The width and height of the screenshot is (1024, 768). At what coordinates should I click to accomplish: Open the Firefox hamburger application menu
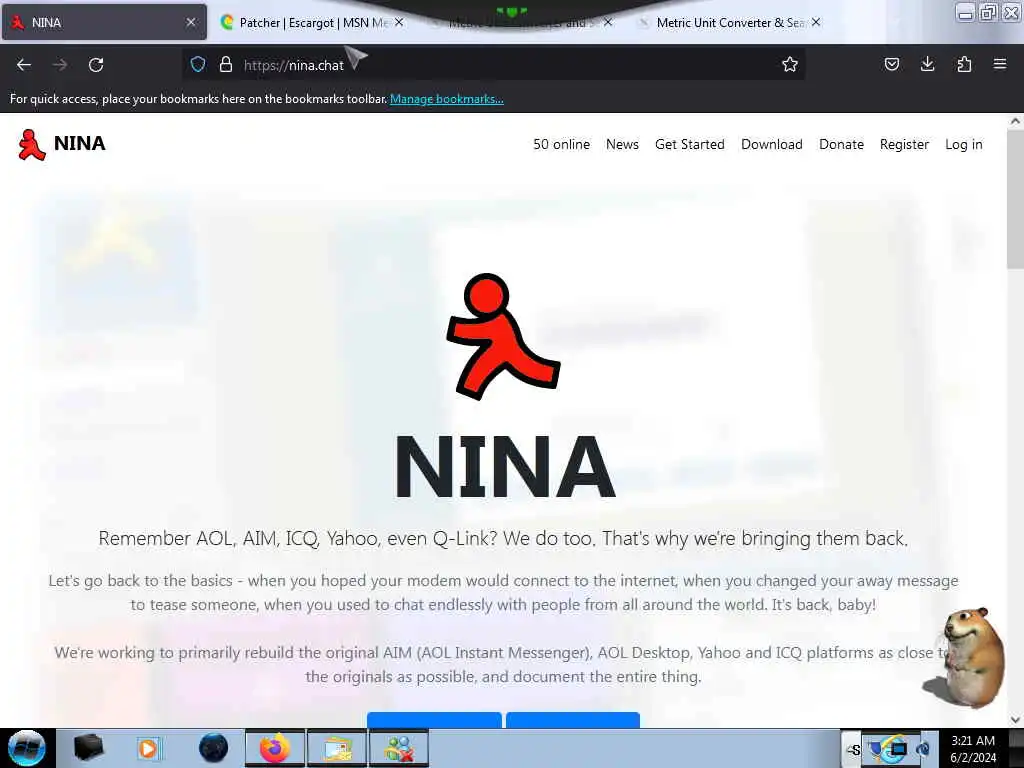[x=1000, y=64]
